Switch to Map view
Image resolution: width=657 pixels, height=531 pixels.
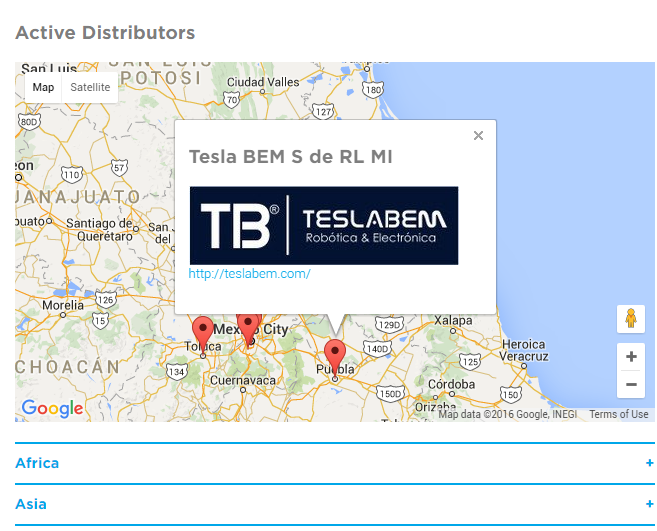[43, 87]
